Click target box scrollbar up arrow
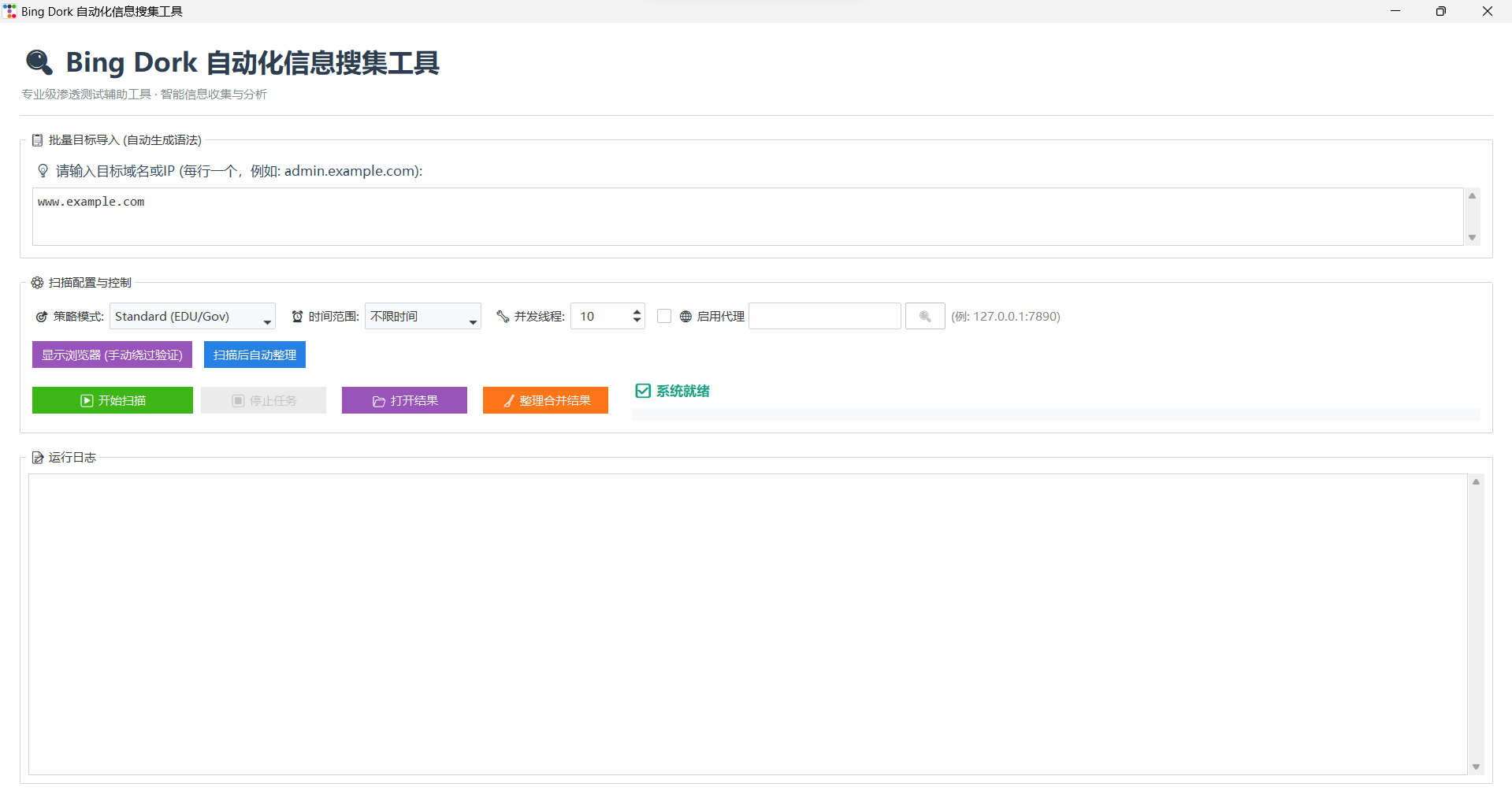This screenshot has width=1512, height=802. coord(1472,195)
